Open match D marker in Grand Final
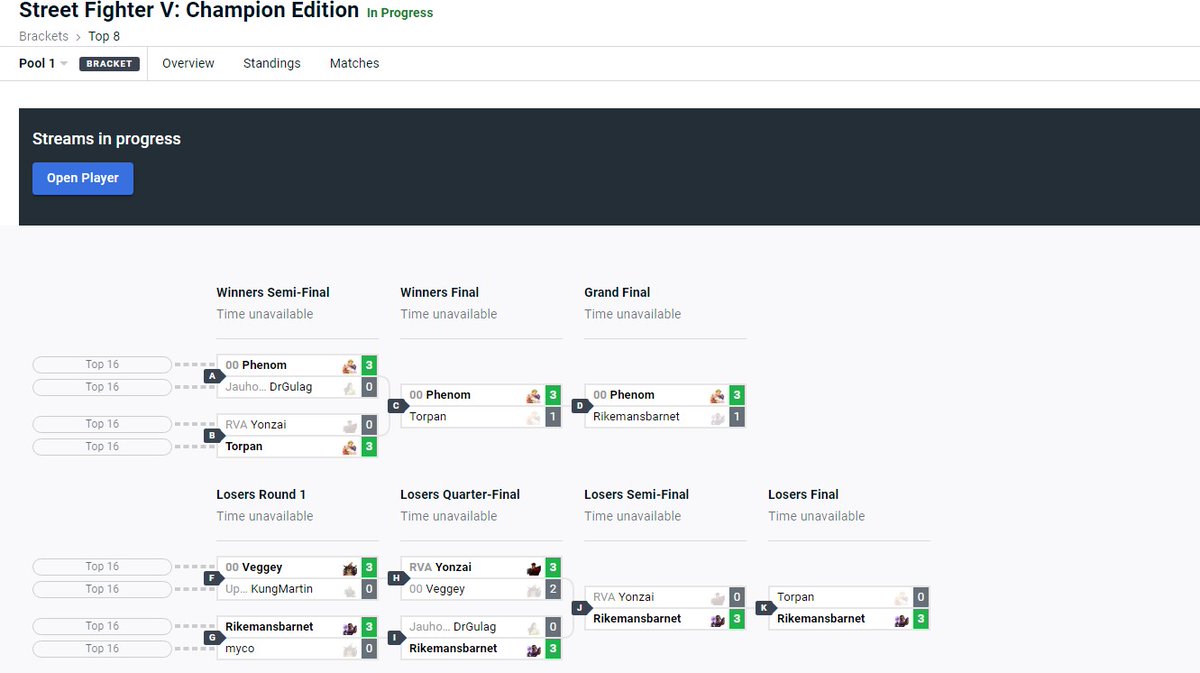The height and width of the screenshot is (673, 1200). 580,406
